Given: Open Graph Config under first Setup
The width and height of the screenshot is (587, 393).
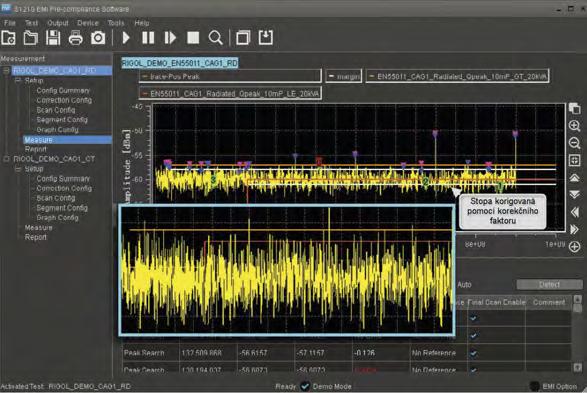Looking at the screenshot, I should [57, 130].
